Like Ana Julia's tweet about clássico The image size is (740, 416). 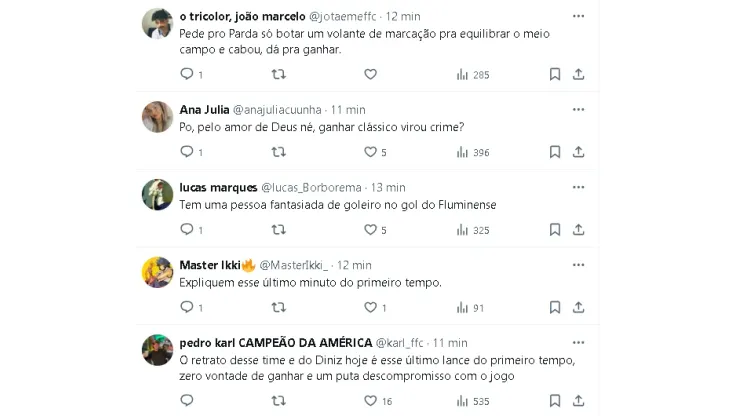point(370,152)
